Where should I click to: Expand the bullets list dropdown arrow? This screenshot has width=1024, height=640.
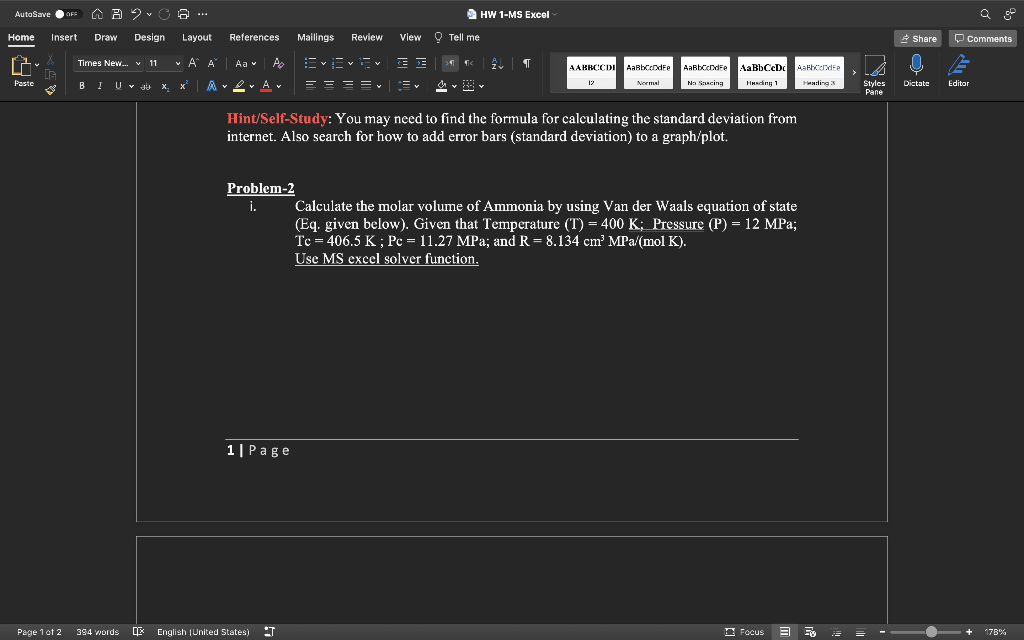[323, 63]
